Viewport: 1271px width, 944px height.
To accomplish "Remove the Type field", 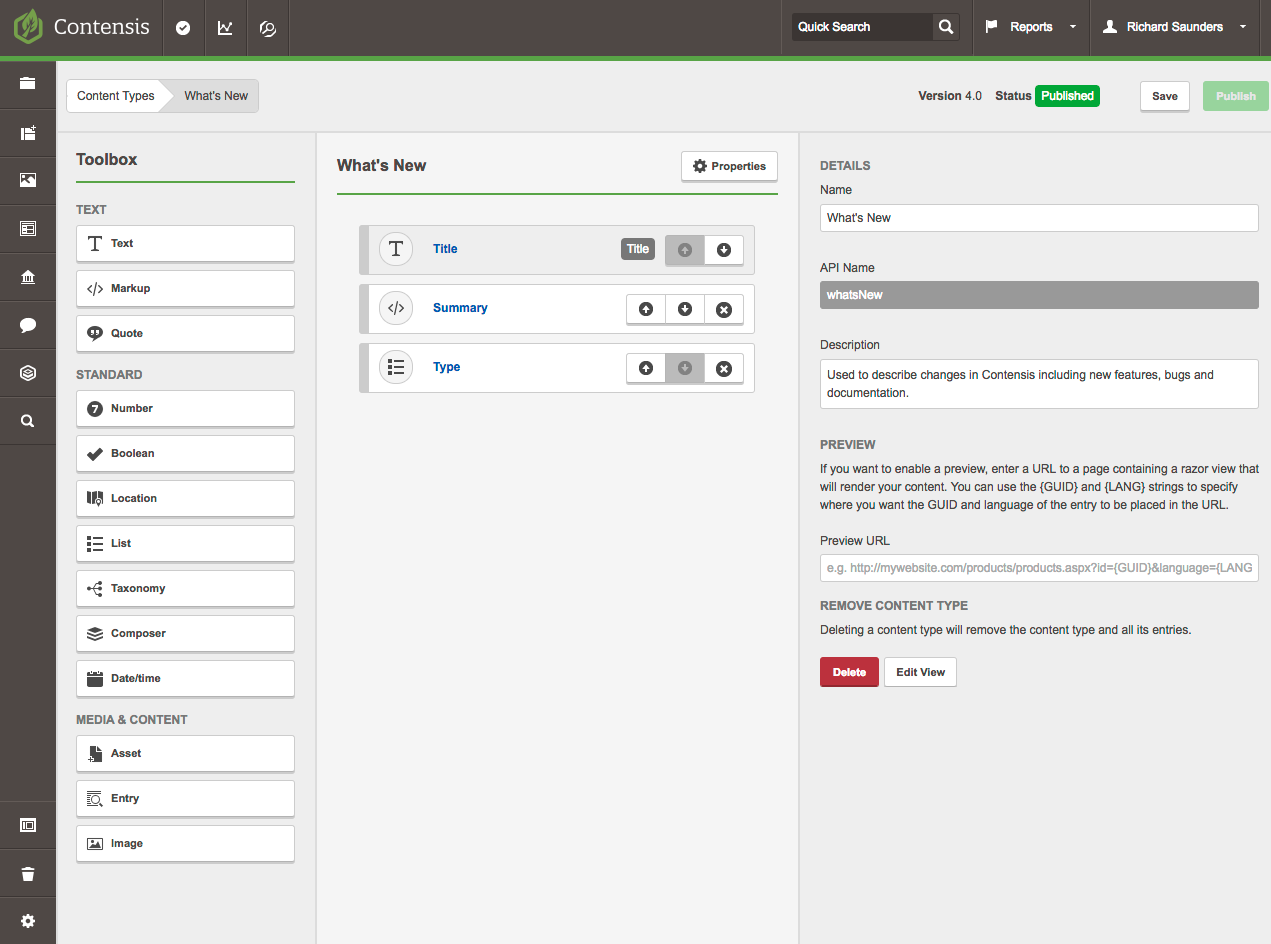I will (724, 369).
